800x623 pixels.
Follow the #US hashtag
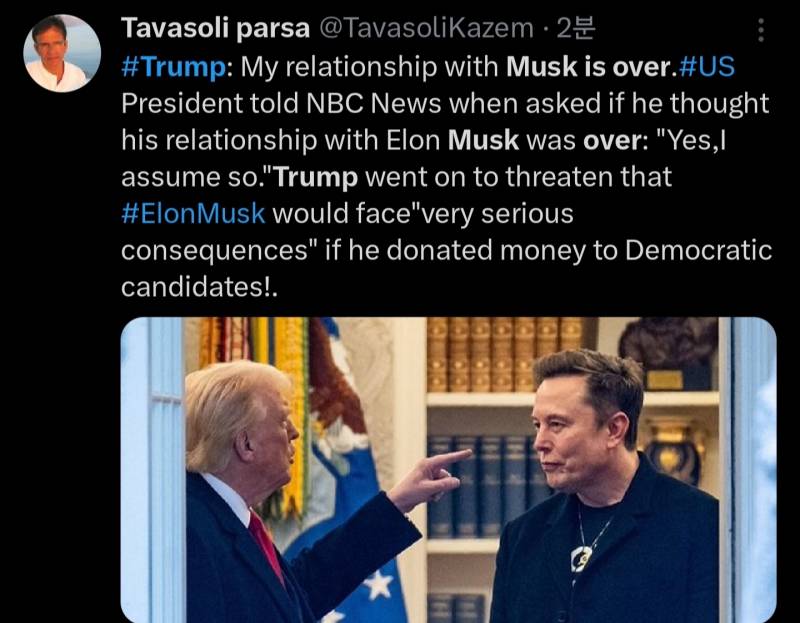coord(708,66)
